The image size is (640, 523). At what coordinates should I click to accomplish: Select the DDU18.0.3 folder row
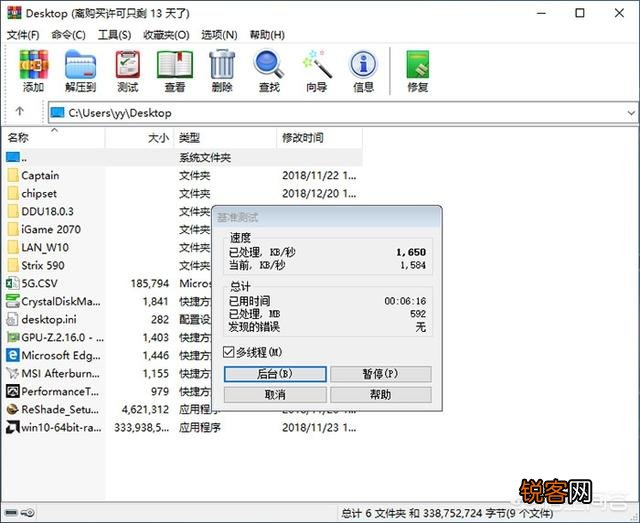point(108,211)
